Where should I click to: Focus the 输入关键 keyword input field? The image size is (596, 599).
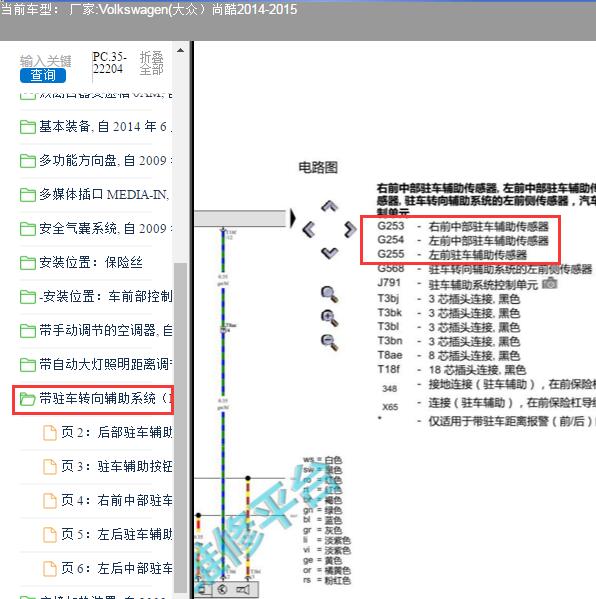click(x=45, y=61)
